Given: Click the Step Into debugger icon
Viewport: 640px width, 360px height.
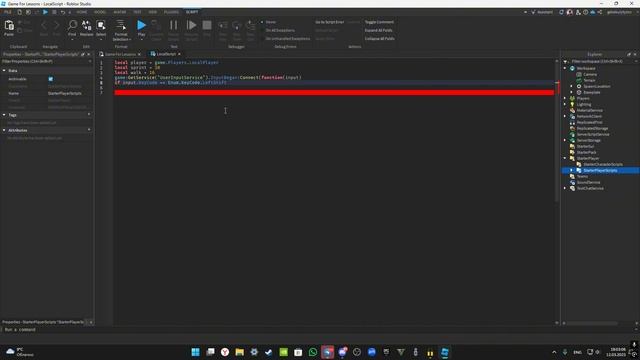Looking at the screenshot, I should (223, 25).
